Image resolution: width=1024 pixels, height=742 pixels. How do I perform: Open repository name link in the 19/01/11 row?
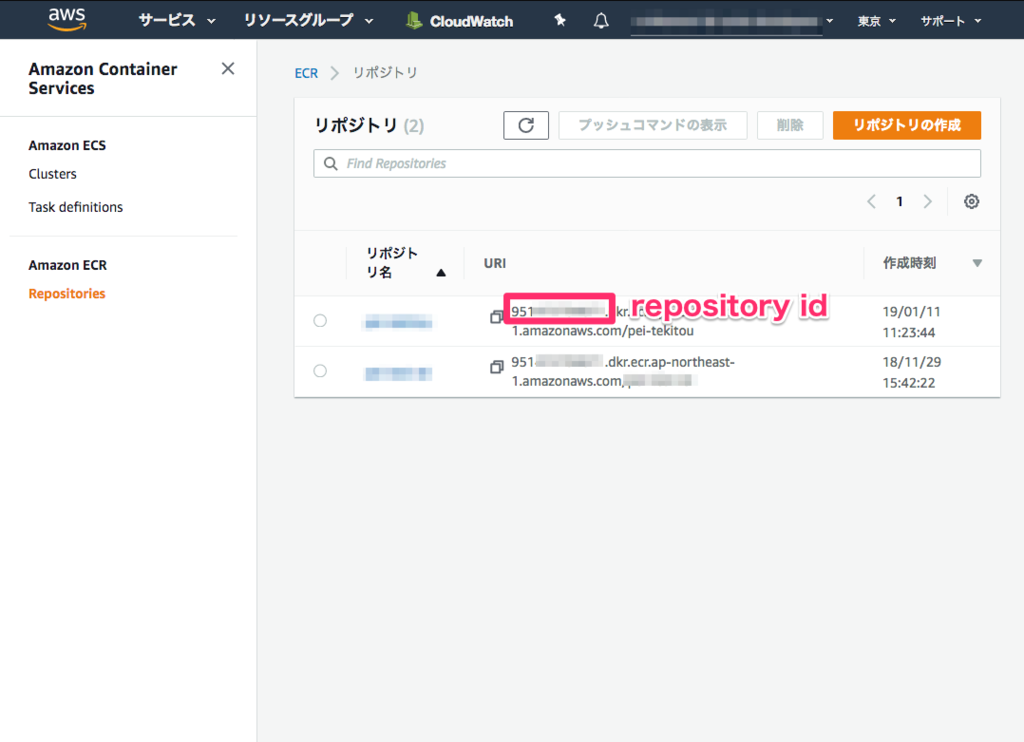pyautogui.click(x=398, y=321)
